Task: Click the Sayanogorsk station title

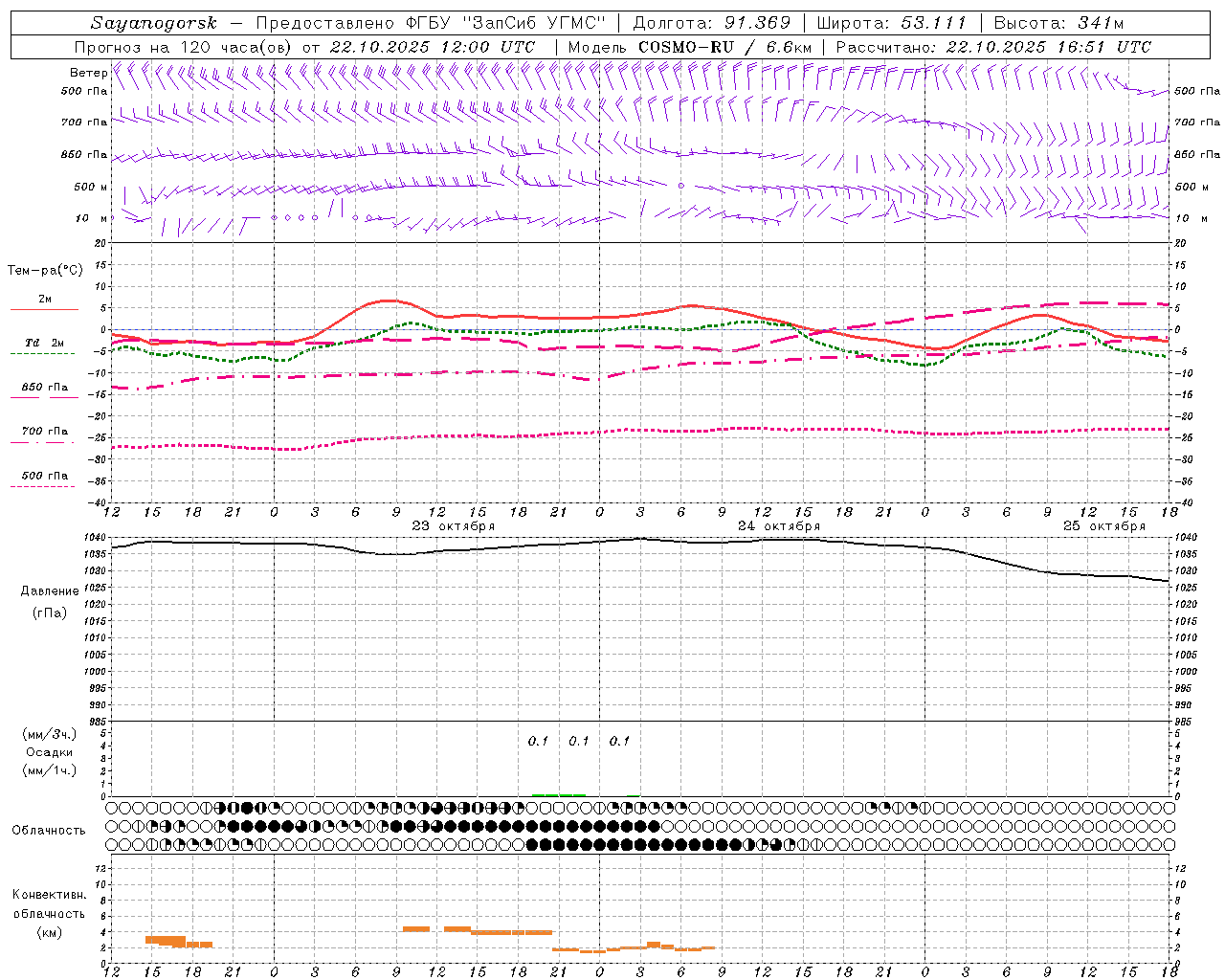Action: [x=154, y=23]
